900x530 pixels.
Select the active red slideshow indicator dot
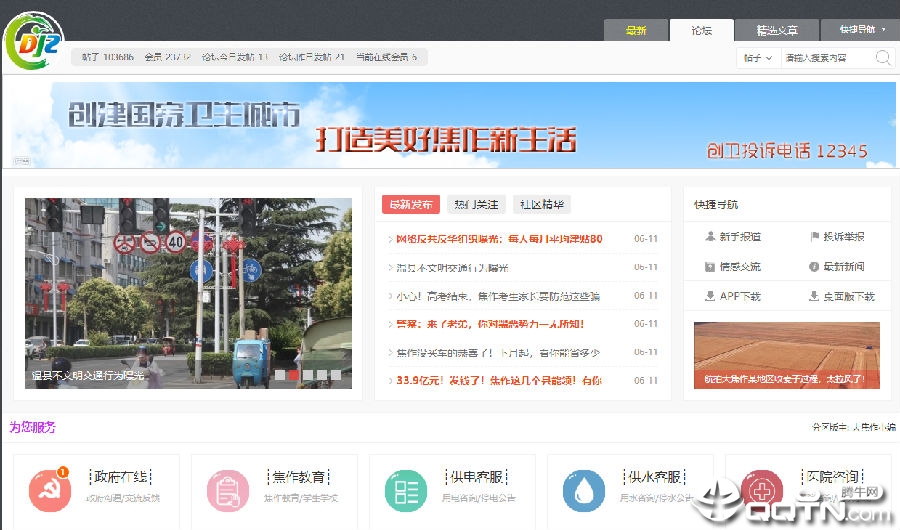click(293, 375)
